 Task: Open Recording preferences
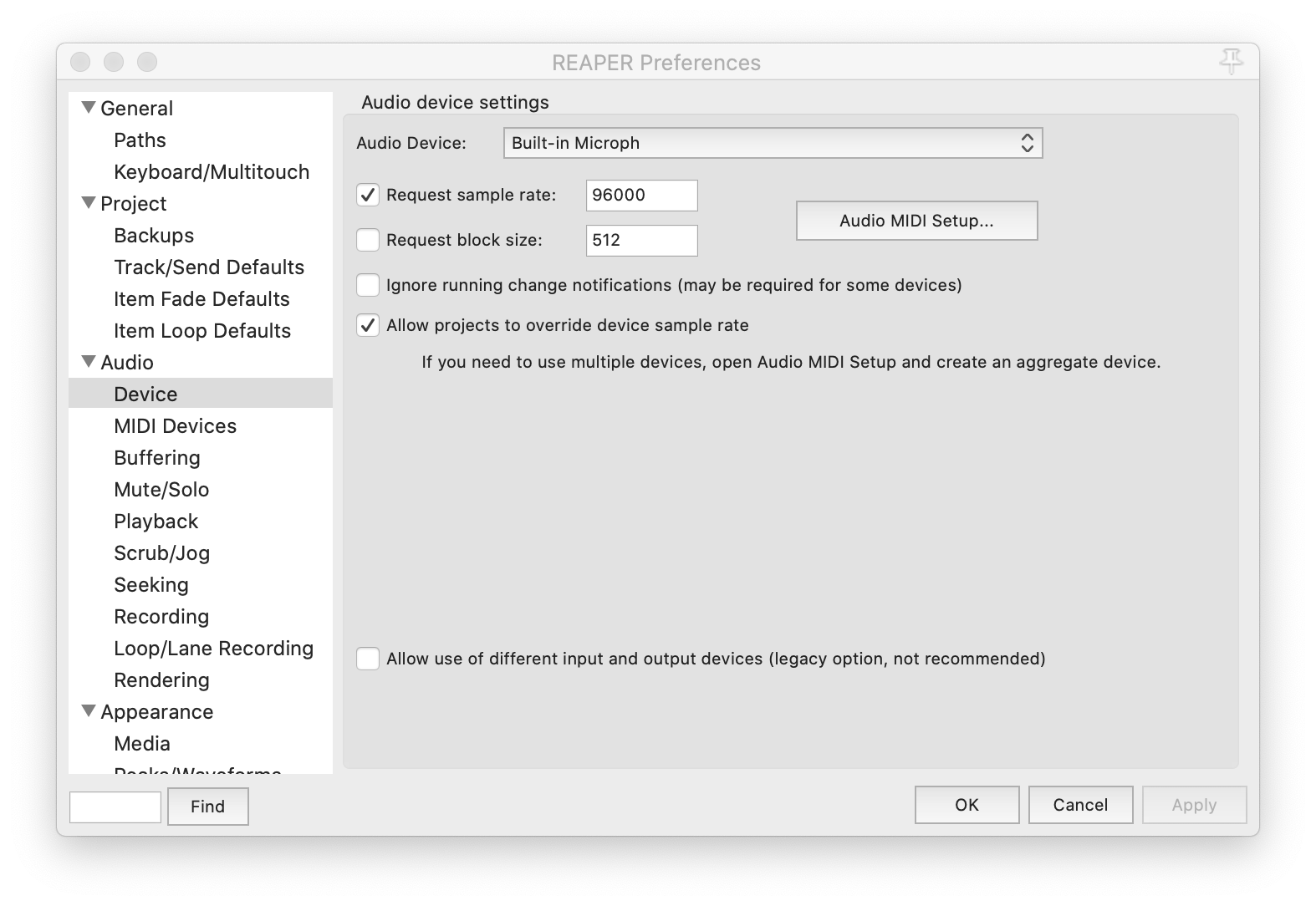coord(161,617)
